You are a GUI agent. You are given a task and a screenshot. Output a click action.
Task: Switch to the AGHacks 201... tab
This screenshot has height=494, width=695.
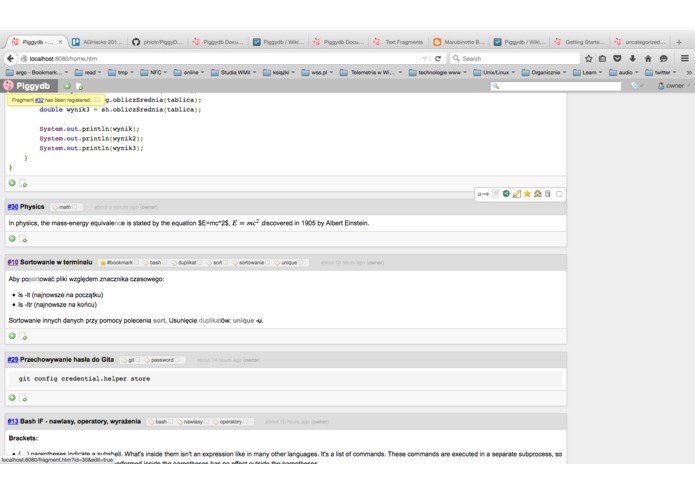tap(98, 42)
